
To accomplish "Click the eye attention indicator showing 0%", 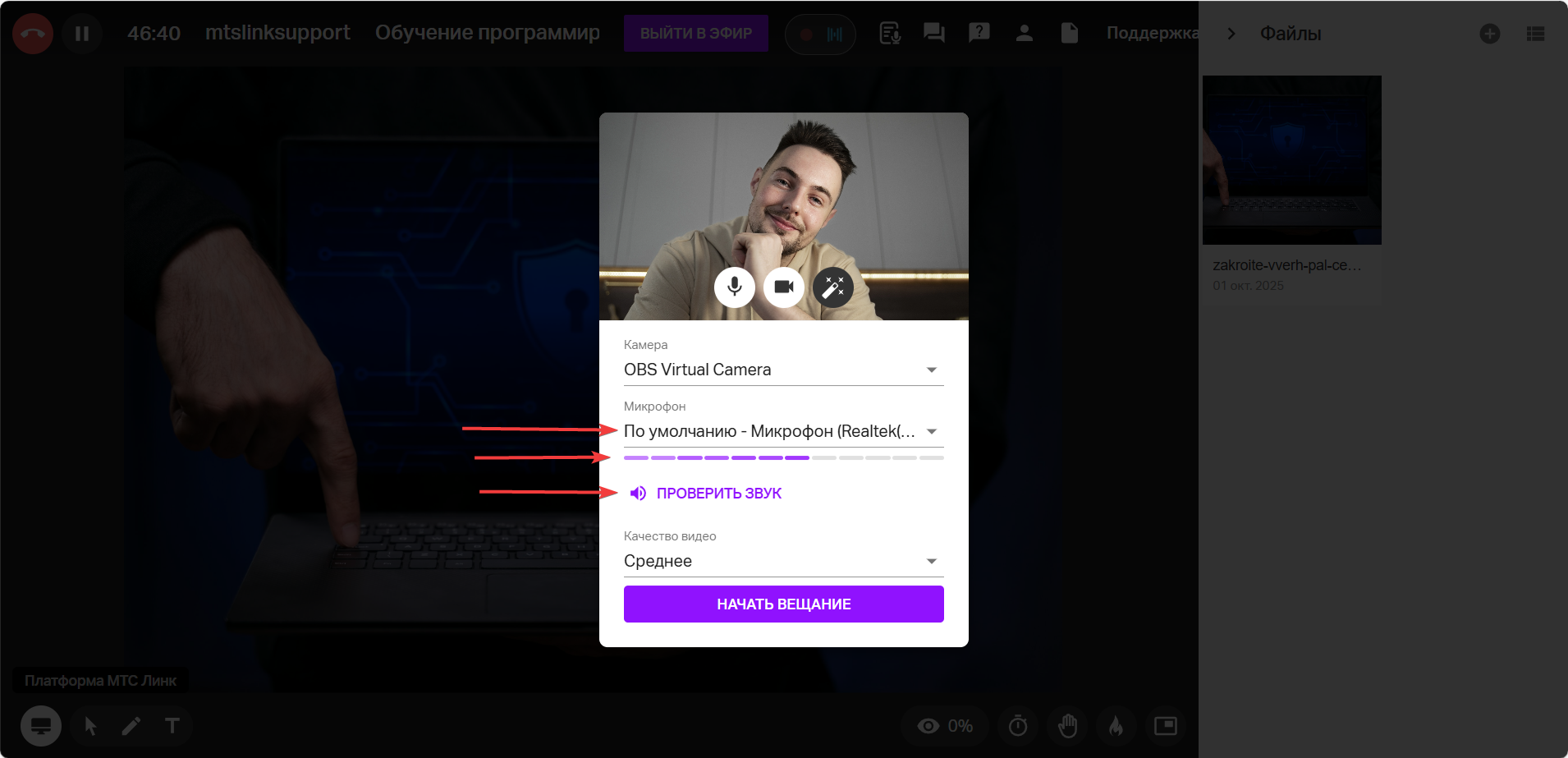I will [945, 726].
